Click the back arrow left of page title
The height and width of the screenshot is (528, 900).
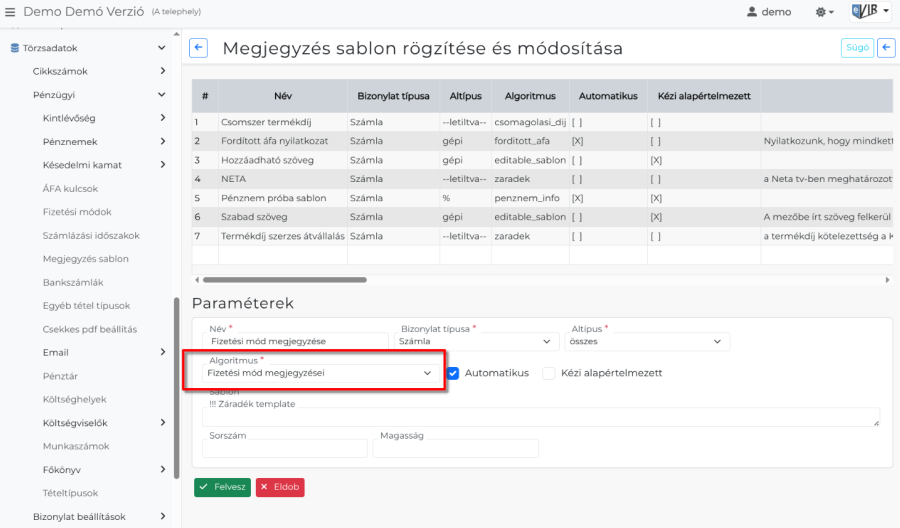pyautogui.click(x=198, y=48)
